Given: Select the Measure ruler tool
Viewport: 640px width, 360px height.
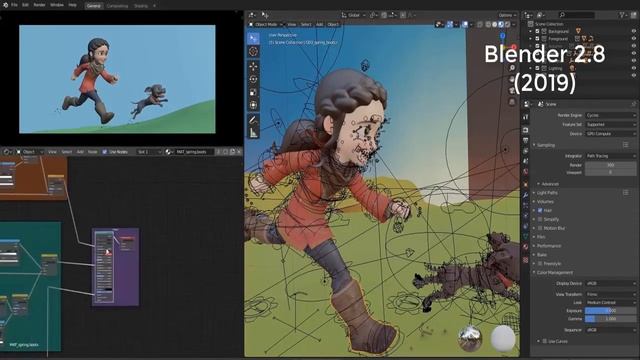Looking at the screenshot, I should coord(253,133).
